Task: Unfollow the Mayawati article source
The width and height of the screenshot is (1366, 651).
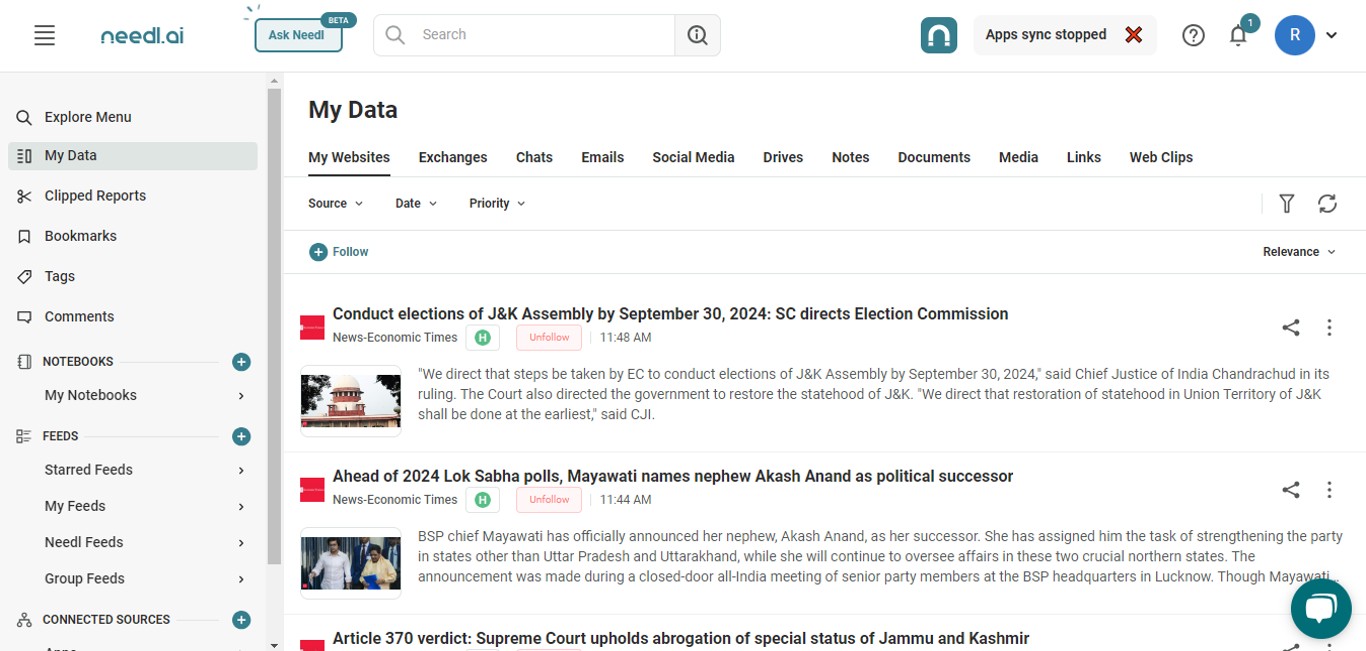Action: point(549,500)
